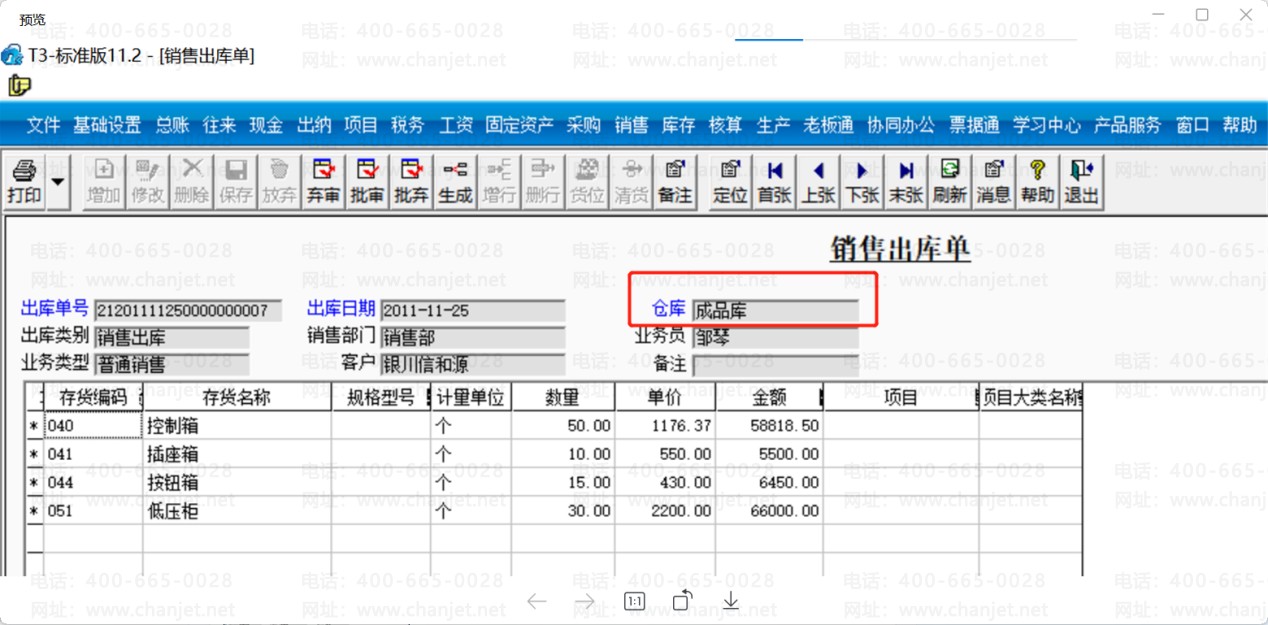Open the 生产 menu
Image resolution: width=1268 pixels, height=625 pixels.
coord(774,125)
